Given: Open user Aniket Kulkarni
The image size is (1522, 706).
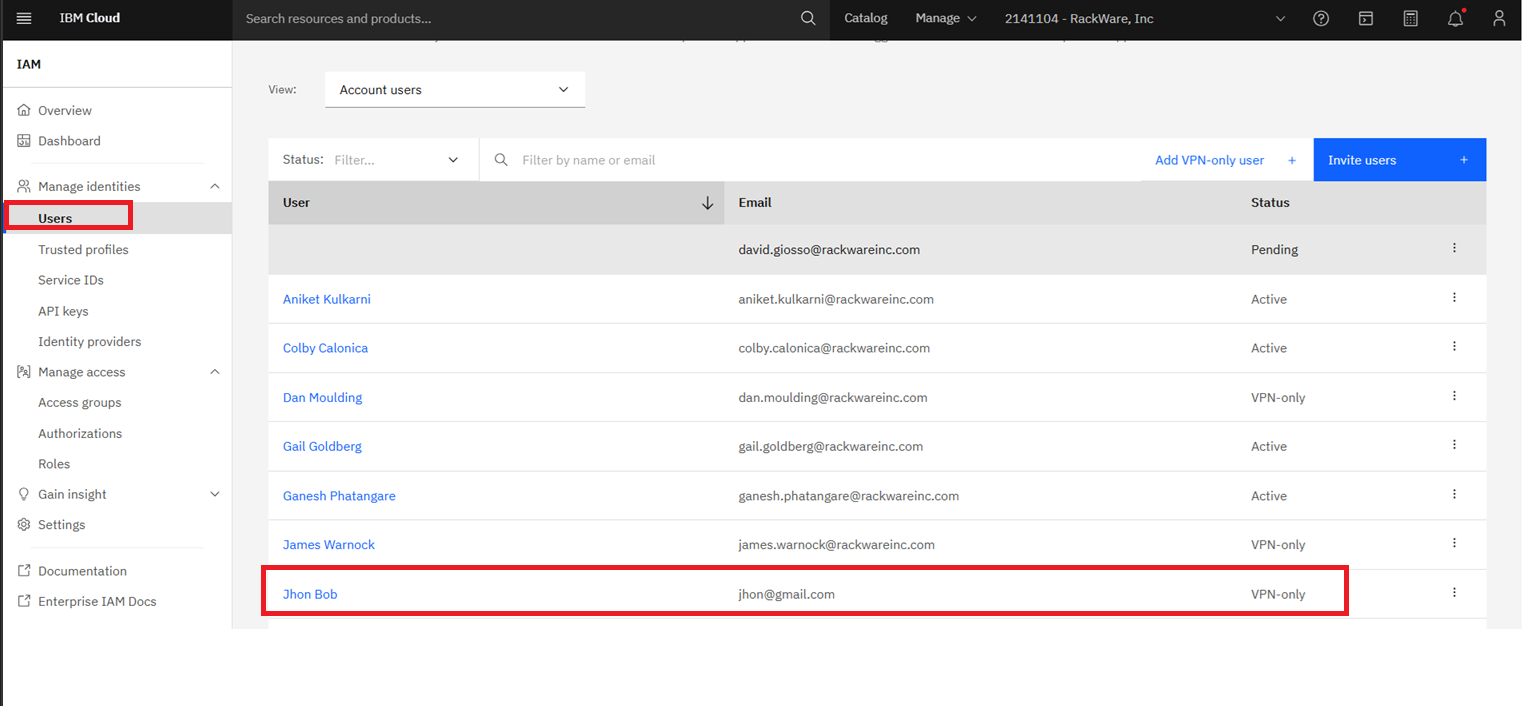Looking at the screenshot, I should [x=327, y=299].
